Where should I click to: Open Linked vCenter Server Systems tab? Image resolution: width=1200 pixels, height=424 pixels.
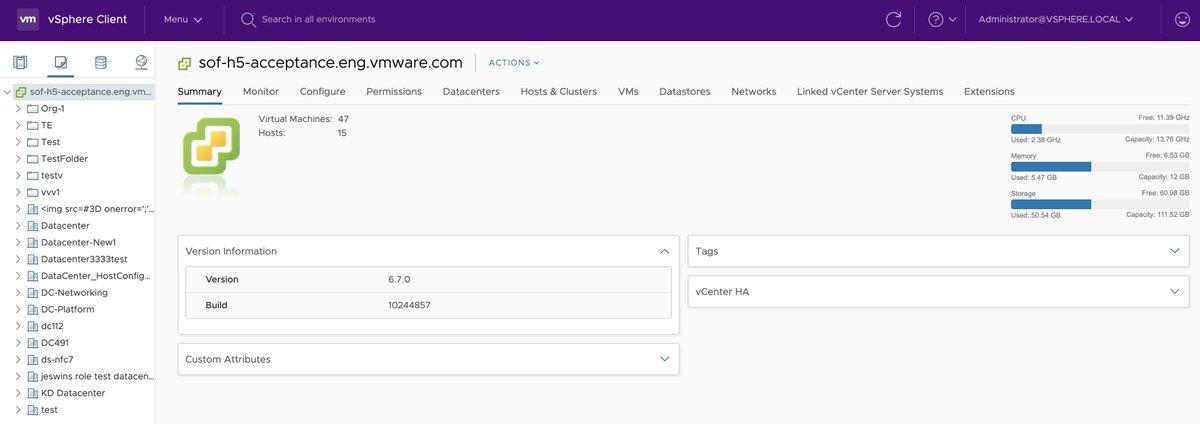[870, 91]
